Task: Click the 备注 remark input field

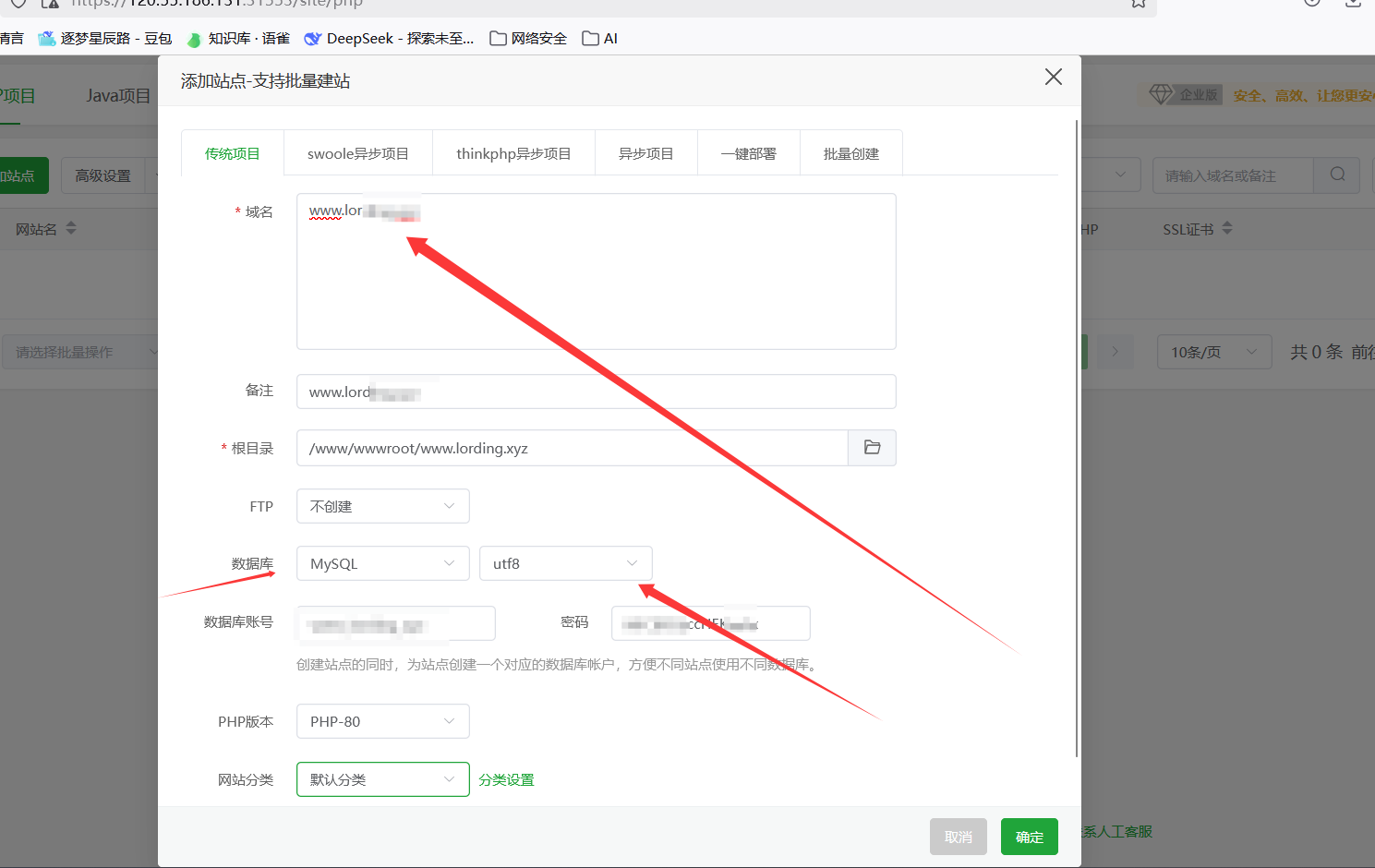Action: 597,392
